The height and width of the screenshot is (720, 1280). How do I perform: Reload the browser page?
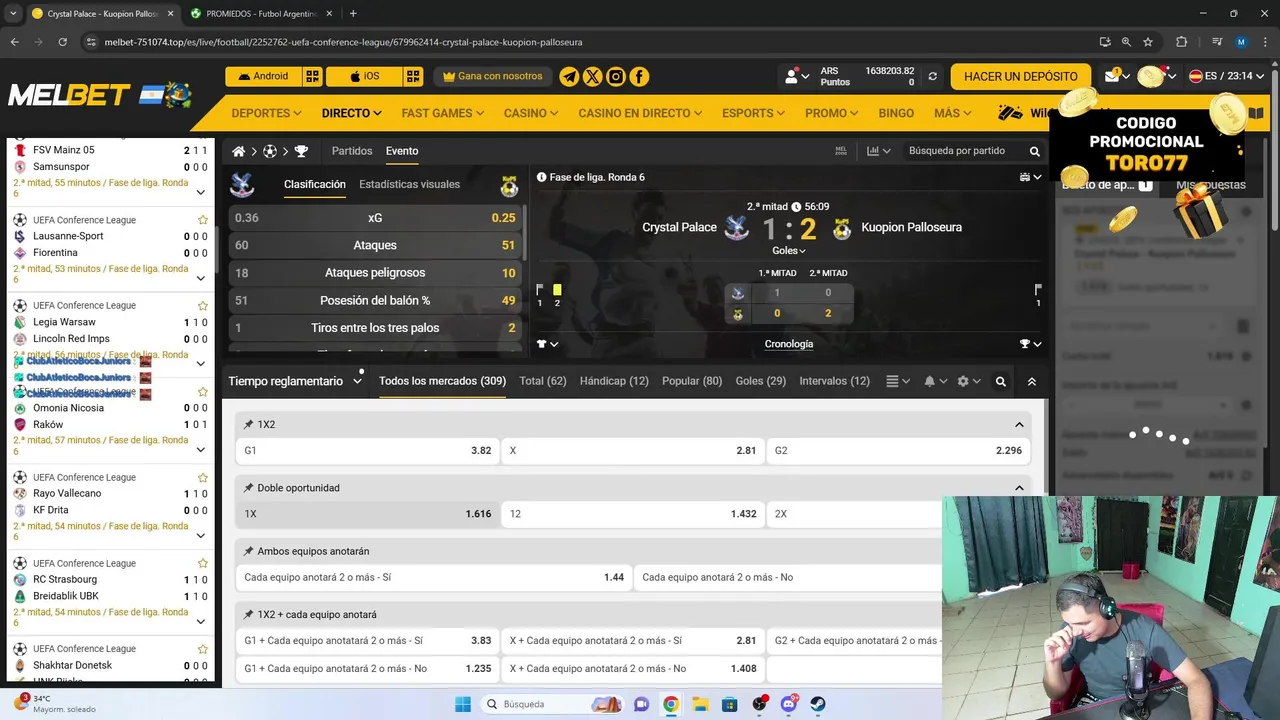click(62, 42)
